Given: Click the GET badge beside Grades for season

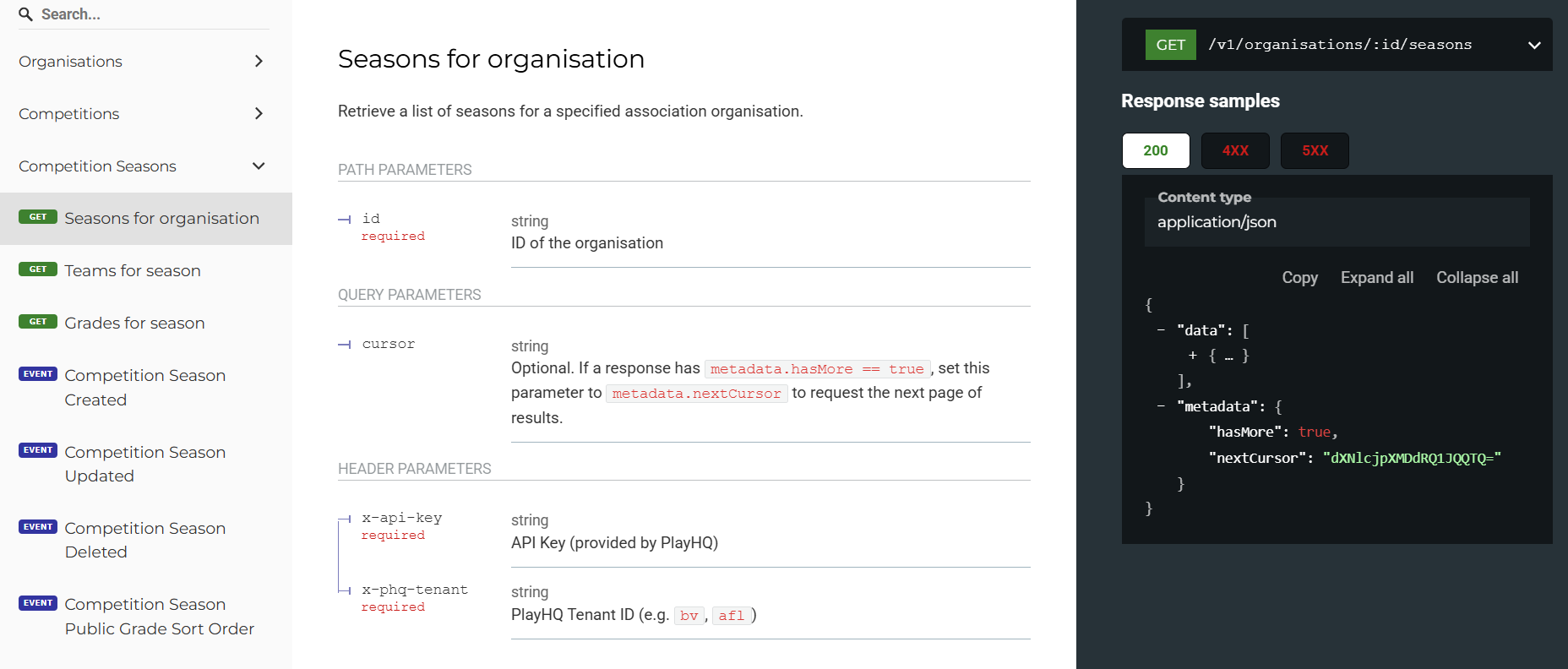Looking at the screenshot, I should coord(38,322).
